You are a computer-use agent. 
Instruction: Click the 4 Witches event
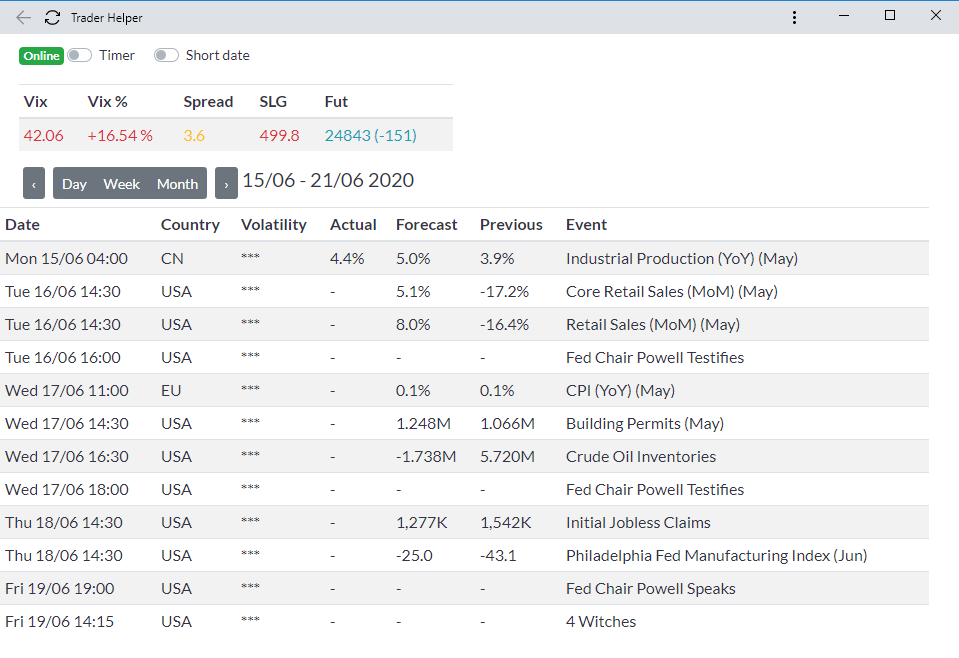(600, 621)
